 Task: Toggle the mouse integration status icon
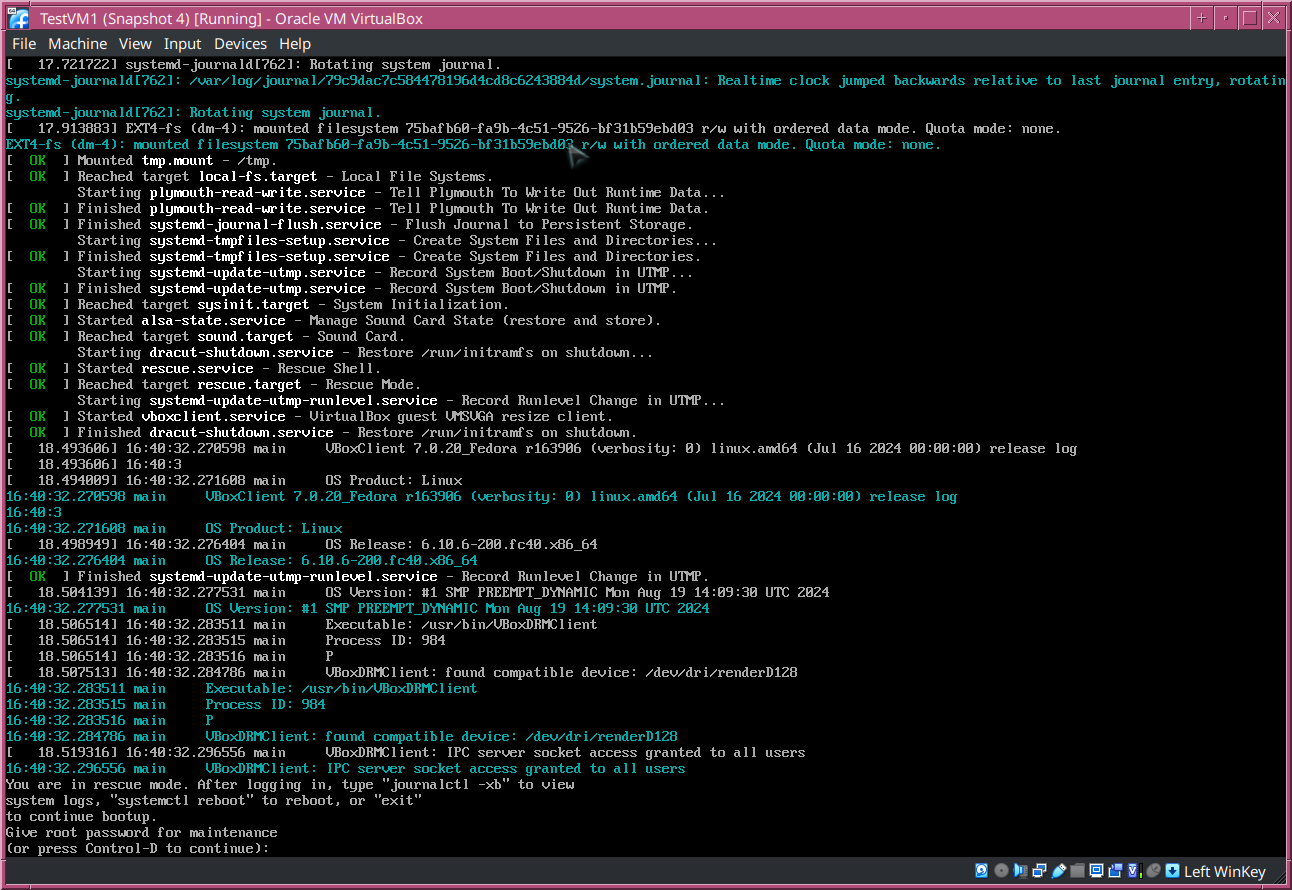click(1153, 871)
